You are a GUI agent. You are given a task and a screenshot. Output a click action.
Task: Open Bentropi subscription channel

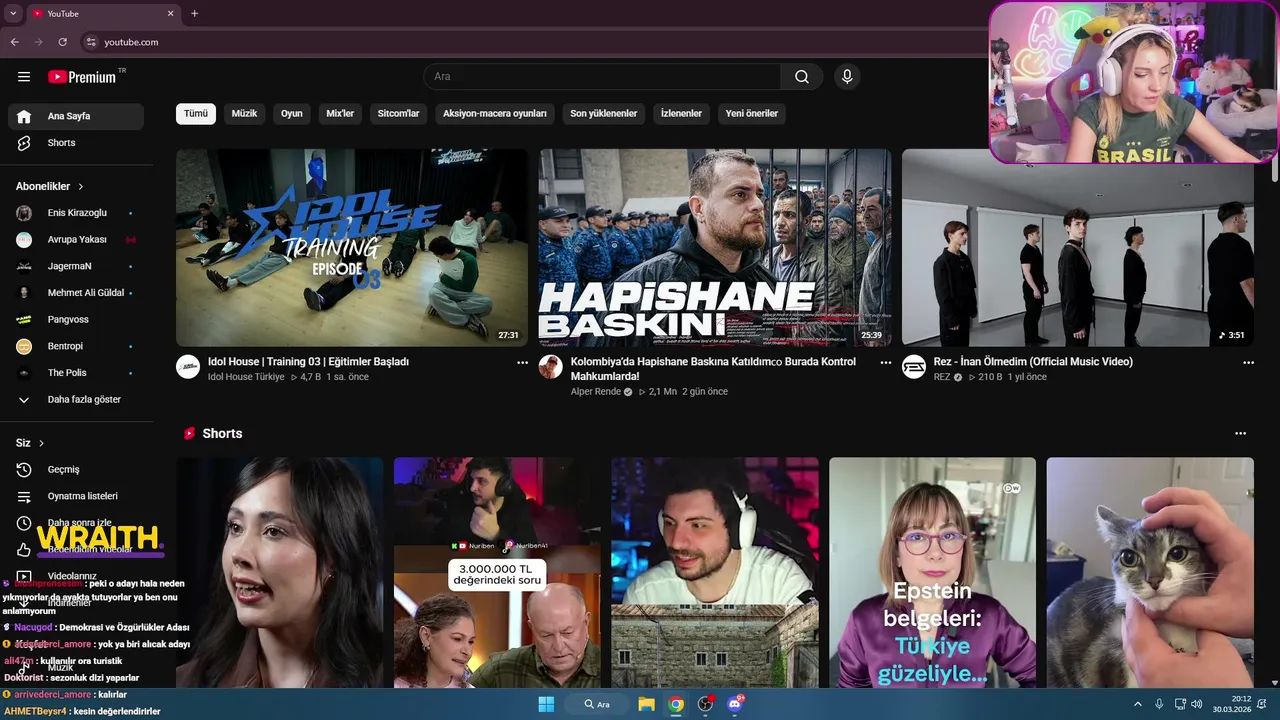[x=76, y=346]
